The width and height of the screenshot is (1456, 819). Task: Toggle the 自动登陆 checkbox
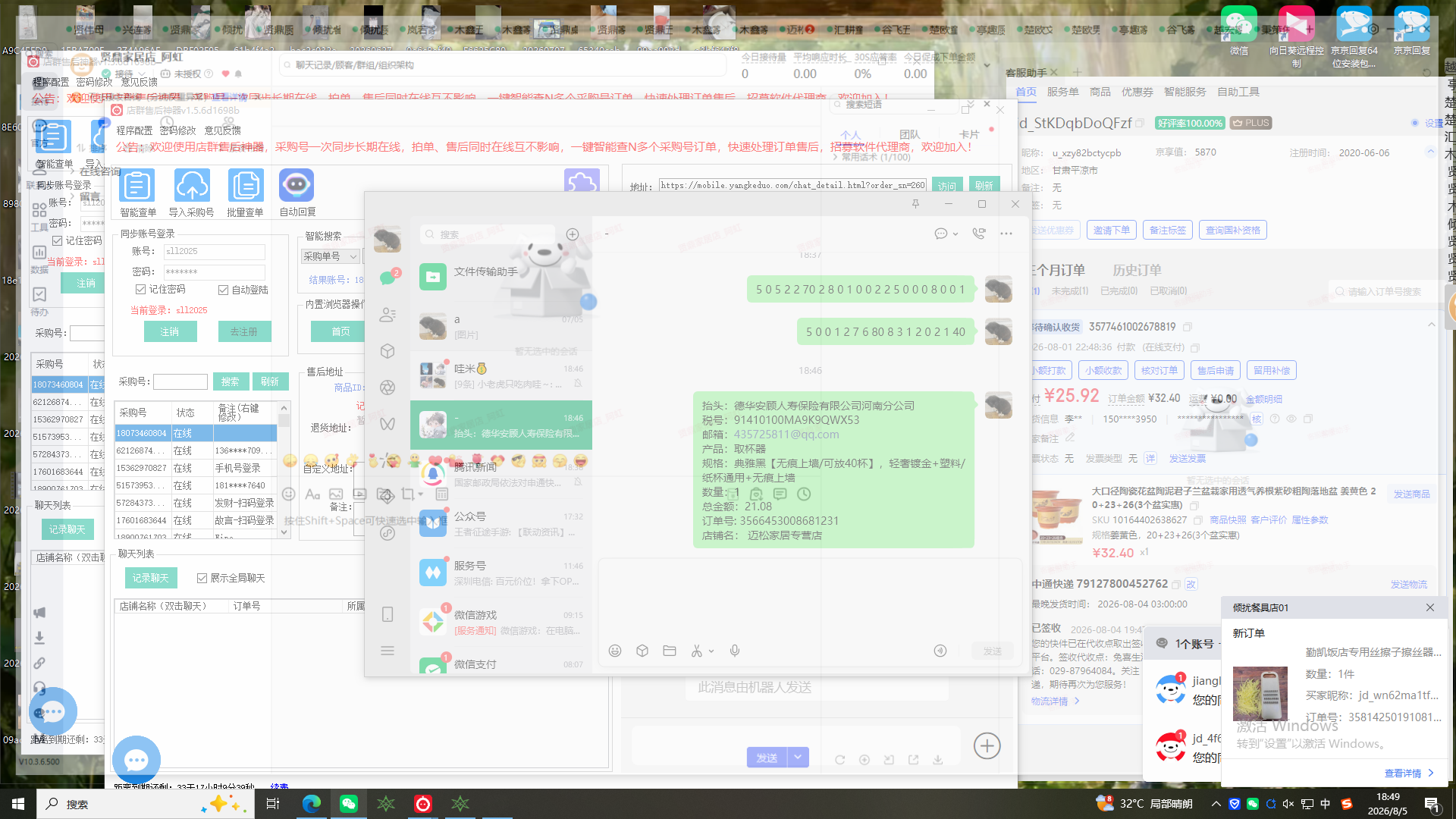[x=224, y=290]
